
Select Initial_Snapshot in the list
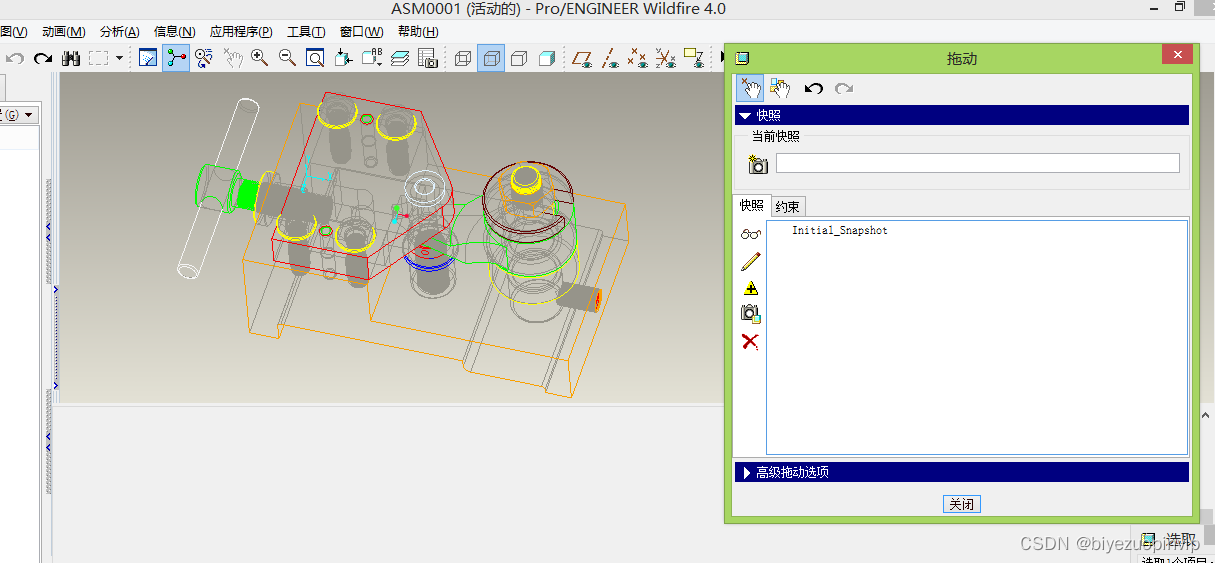click(840, 231)
